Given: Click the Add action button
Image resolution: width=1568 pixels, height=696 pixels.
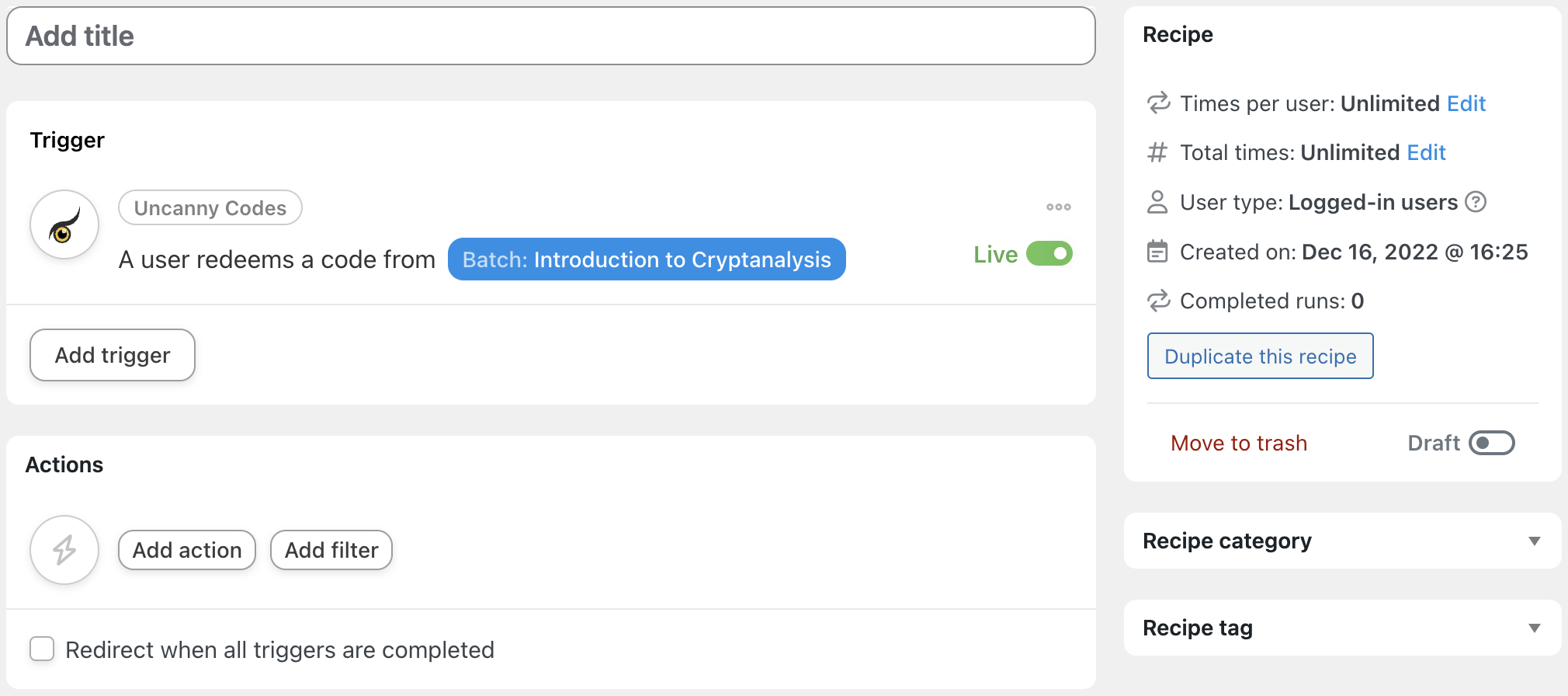Looking at the screenshot, I should [187, 550].
